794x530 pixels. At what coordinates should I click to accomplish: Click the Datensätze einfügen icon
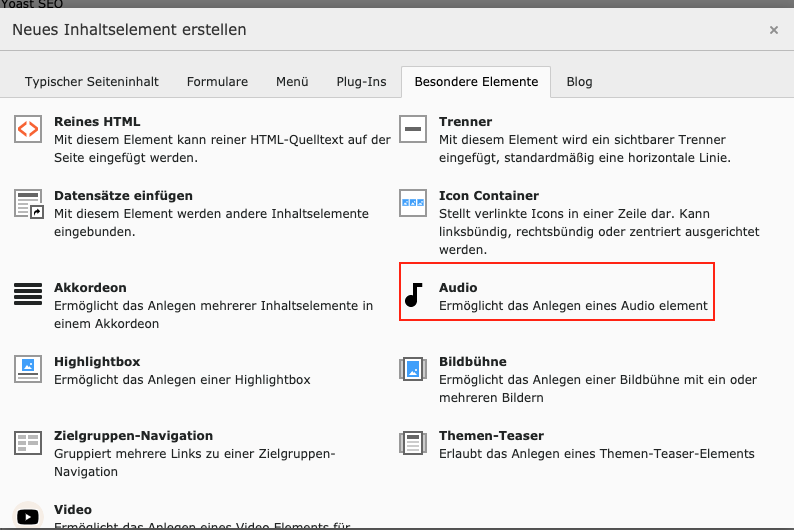28,203
